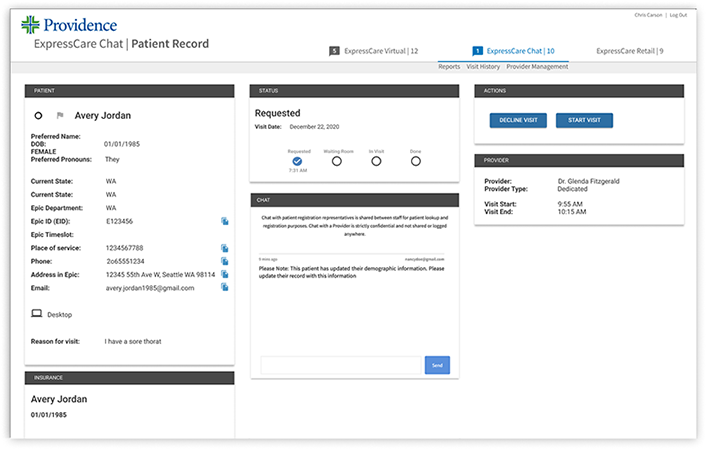Copy the phone number 2065551234

click(x=225, y=261)
